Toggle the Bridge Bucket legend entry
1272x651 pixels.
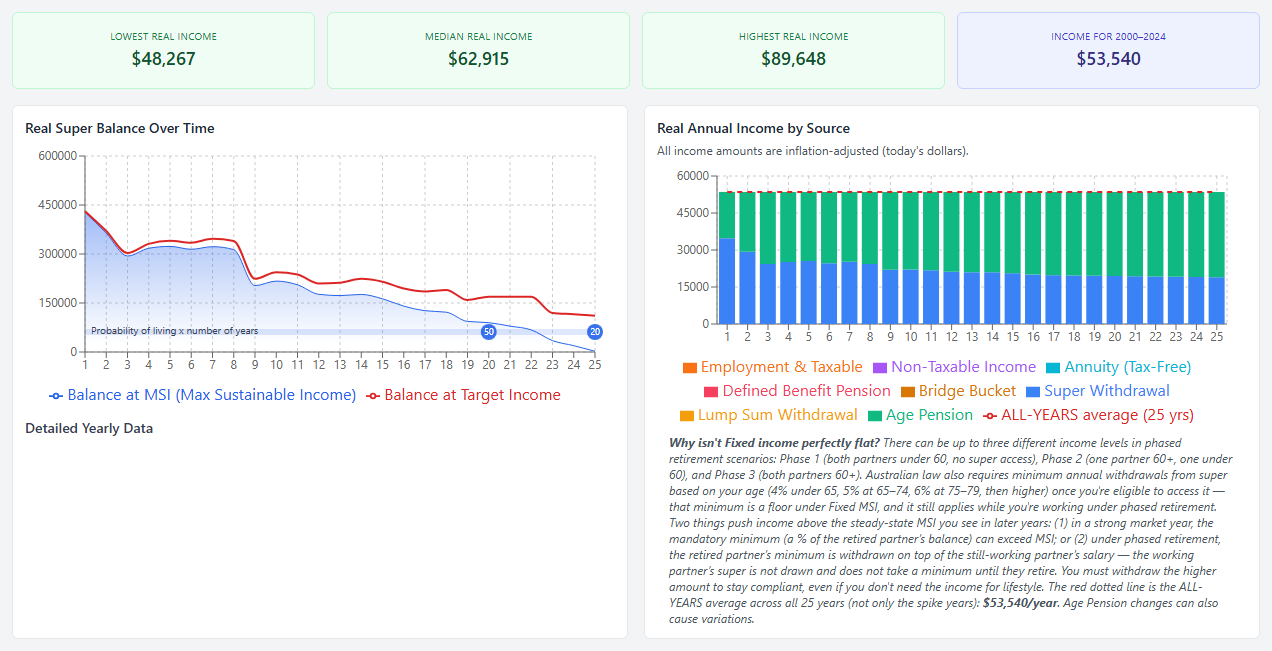[958, 391]
